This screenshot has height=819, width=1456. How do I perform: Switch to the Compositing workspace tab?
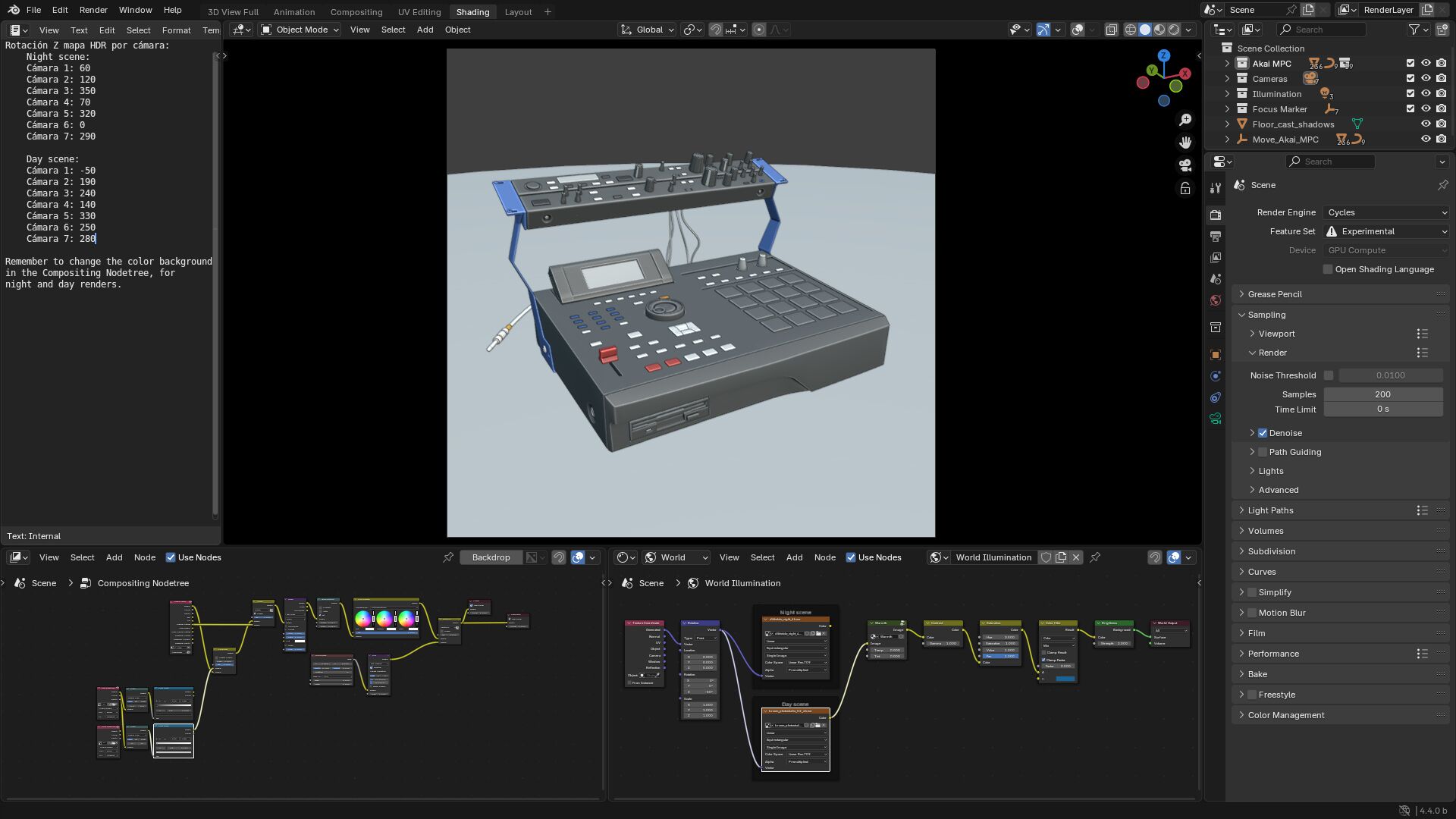coord(356,12)
